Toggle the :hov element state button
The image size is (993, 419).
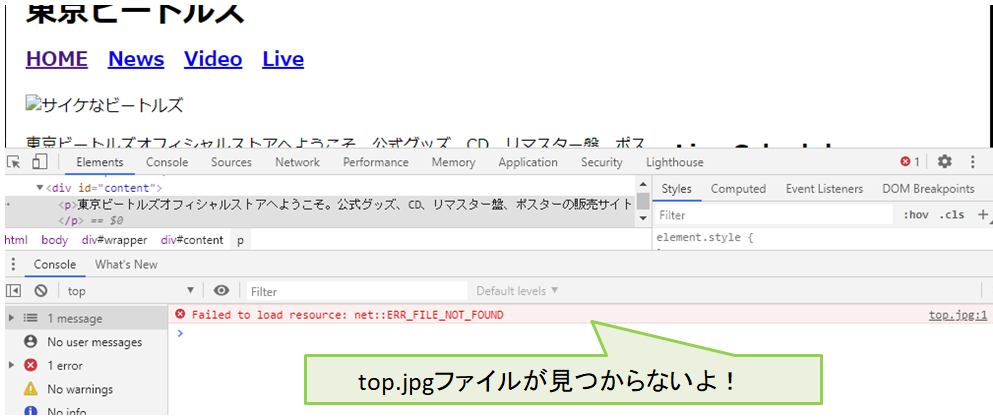pyautogui.click(x=916, y=215)
